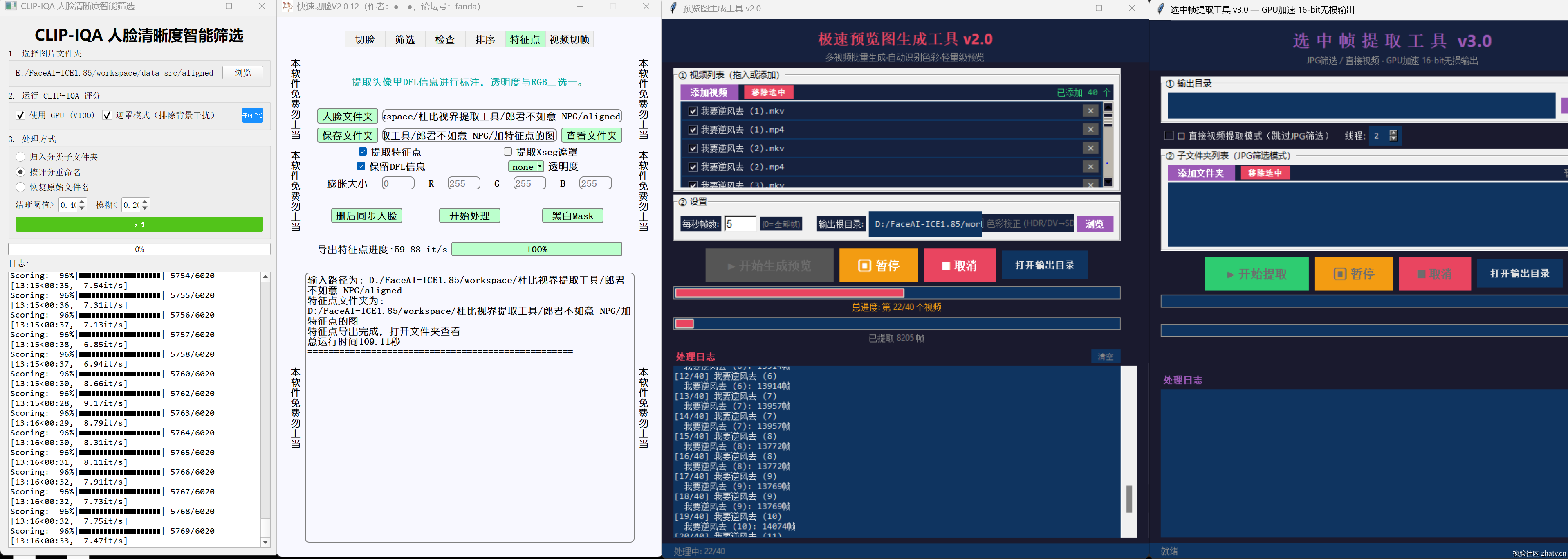Click the log scroll-down arrow in CLIP-IQA
Screen dimensions: 1568x559
coord(265,542)
